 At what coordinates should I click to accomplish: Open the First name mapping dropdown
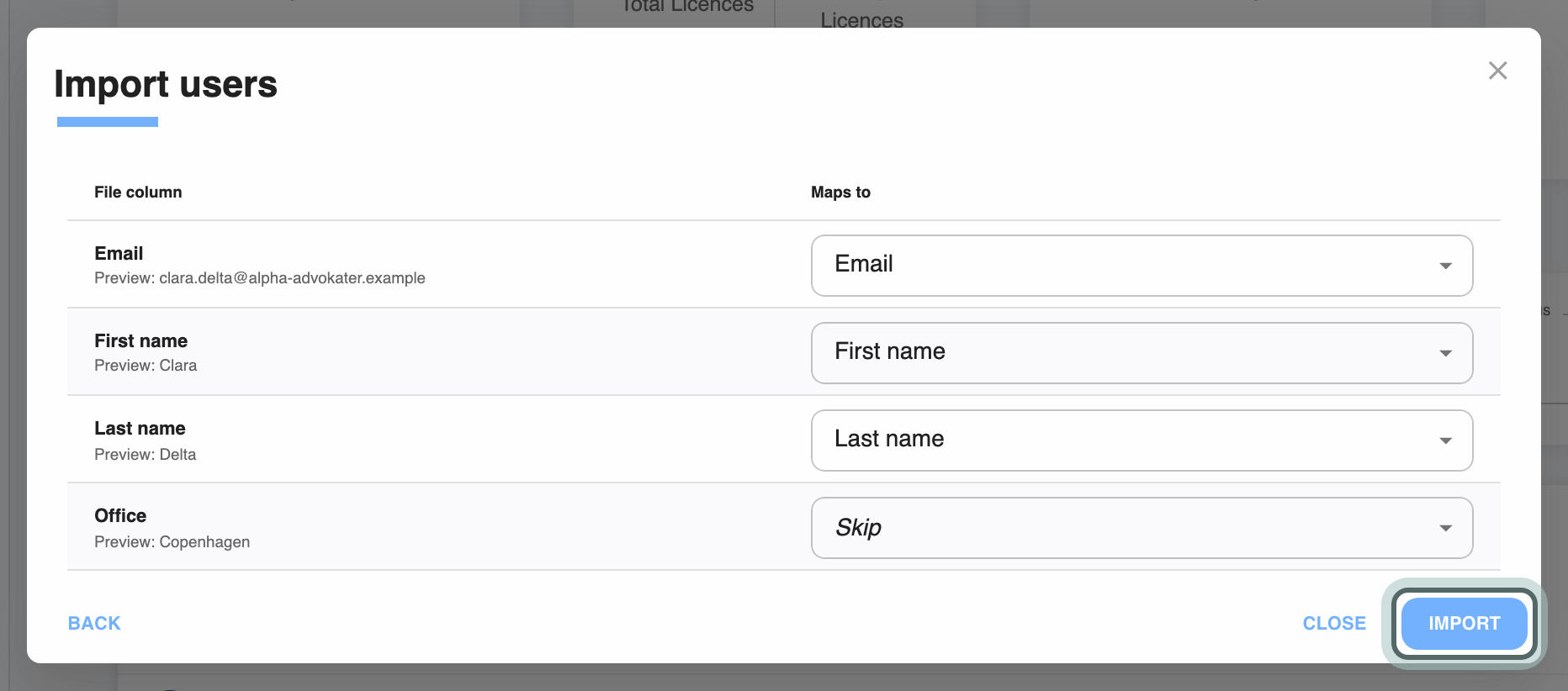click(1142, 353)
